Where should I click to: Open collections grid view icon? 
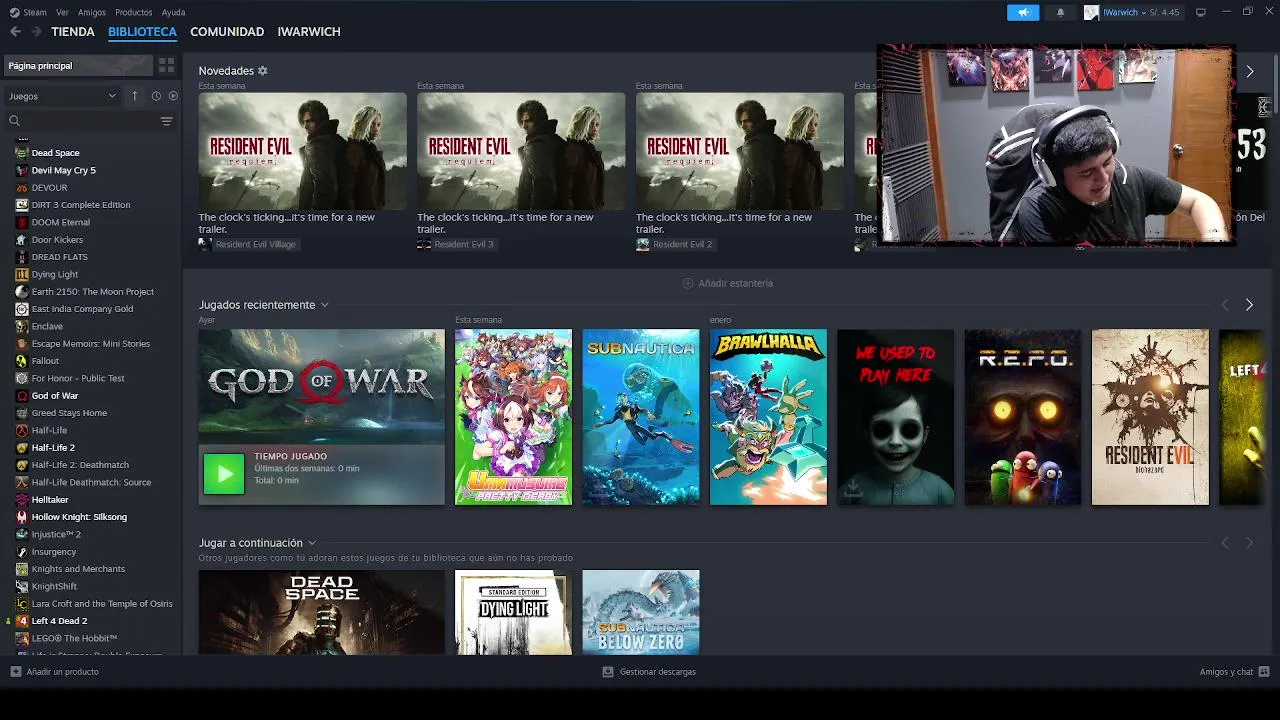(166, 65)
